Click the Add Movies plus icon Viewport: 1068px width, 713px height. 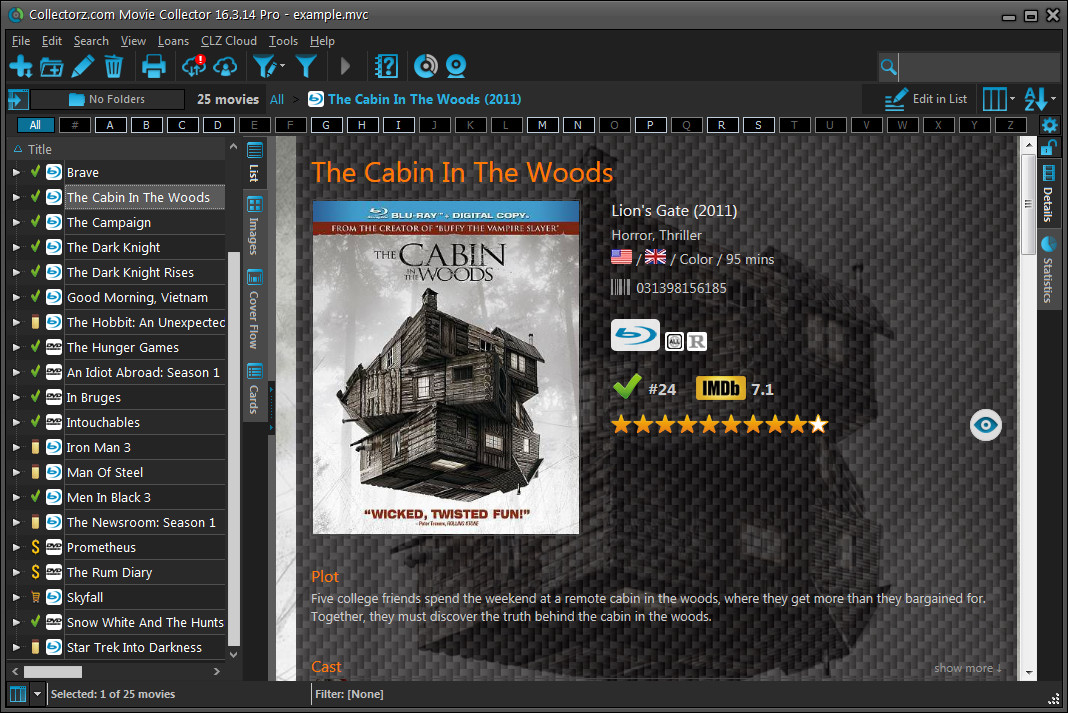(x=21, y=66)
